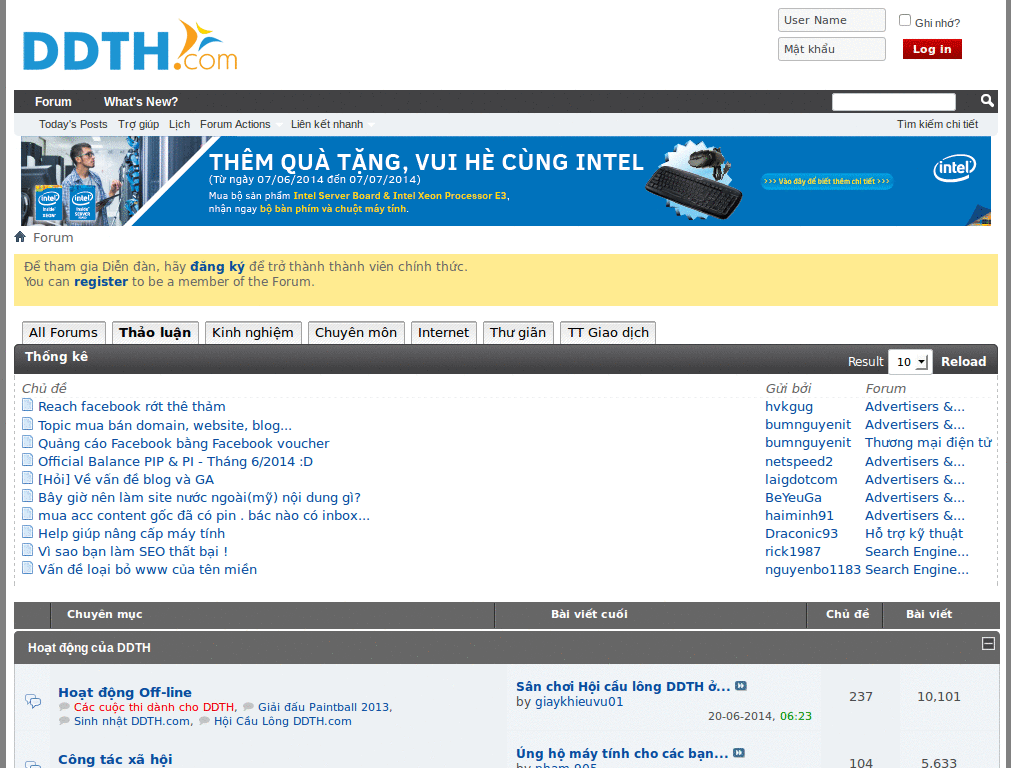Click subforum icon before Giải đấu Paintball 2013

[248, 707]
